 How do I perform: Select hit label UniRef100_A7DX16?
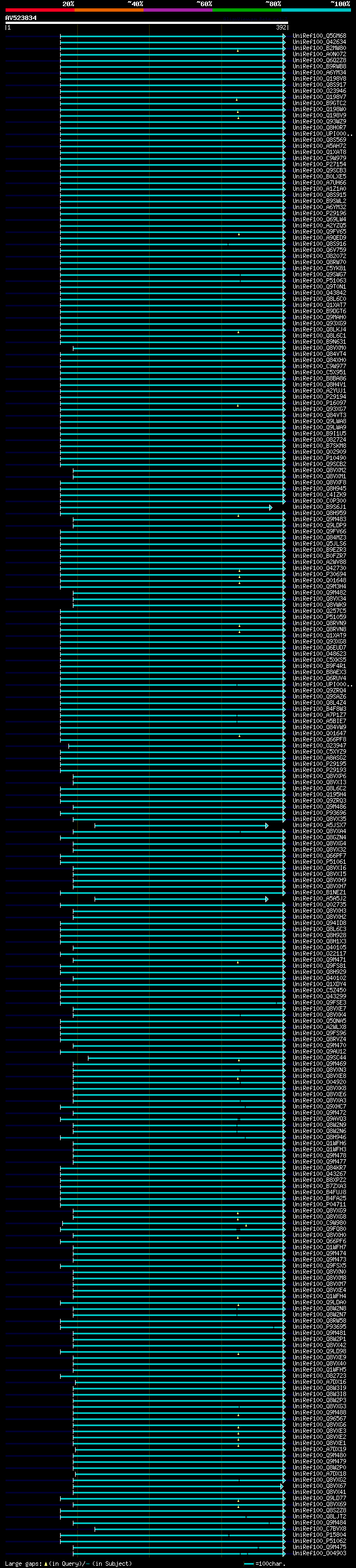point(319,1382)
